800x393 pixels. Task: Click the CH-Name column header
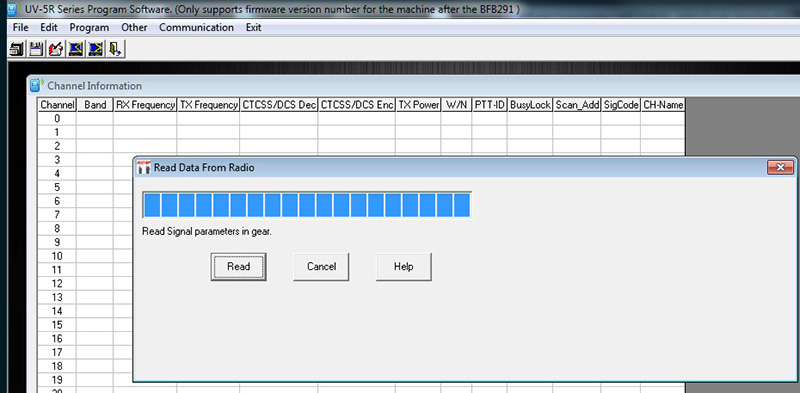click(x=663, y=105)
